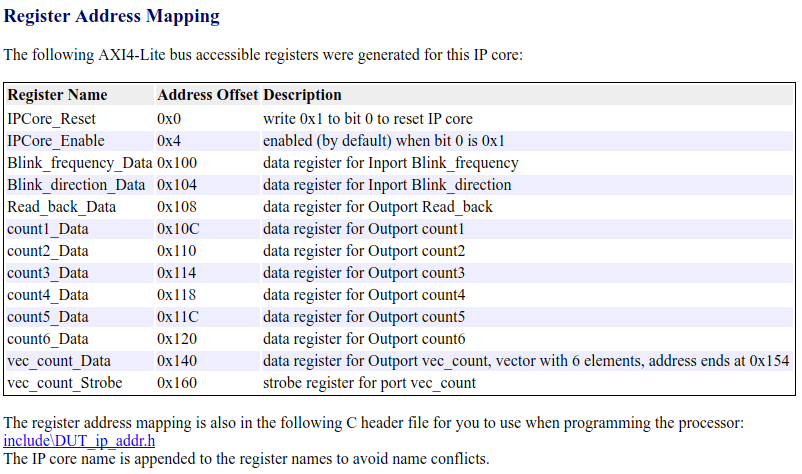The image size is (802, 474).
Task: Select the count3_Data register name
Action: point(47,273)
